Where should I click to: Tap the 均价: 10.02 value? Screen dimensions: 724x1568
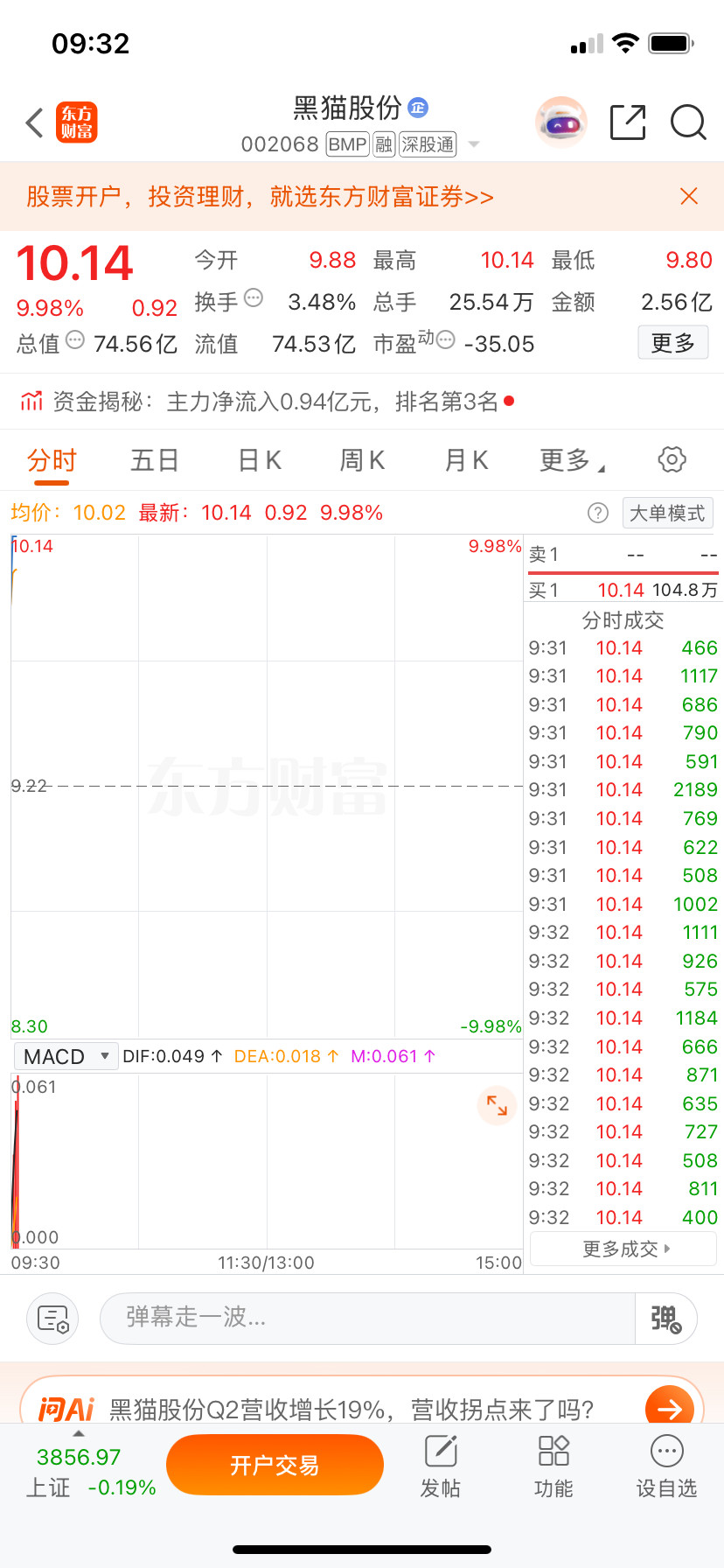68,513
